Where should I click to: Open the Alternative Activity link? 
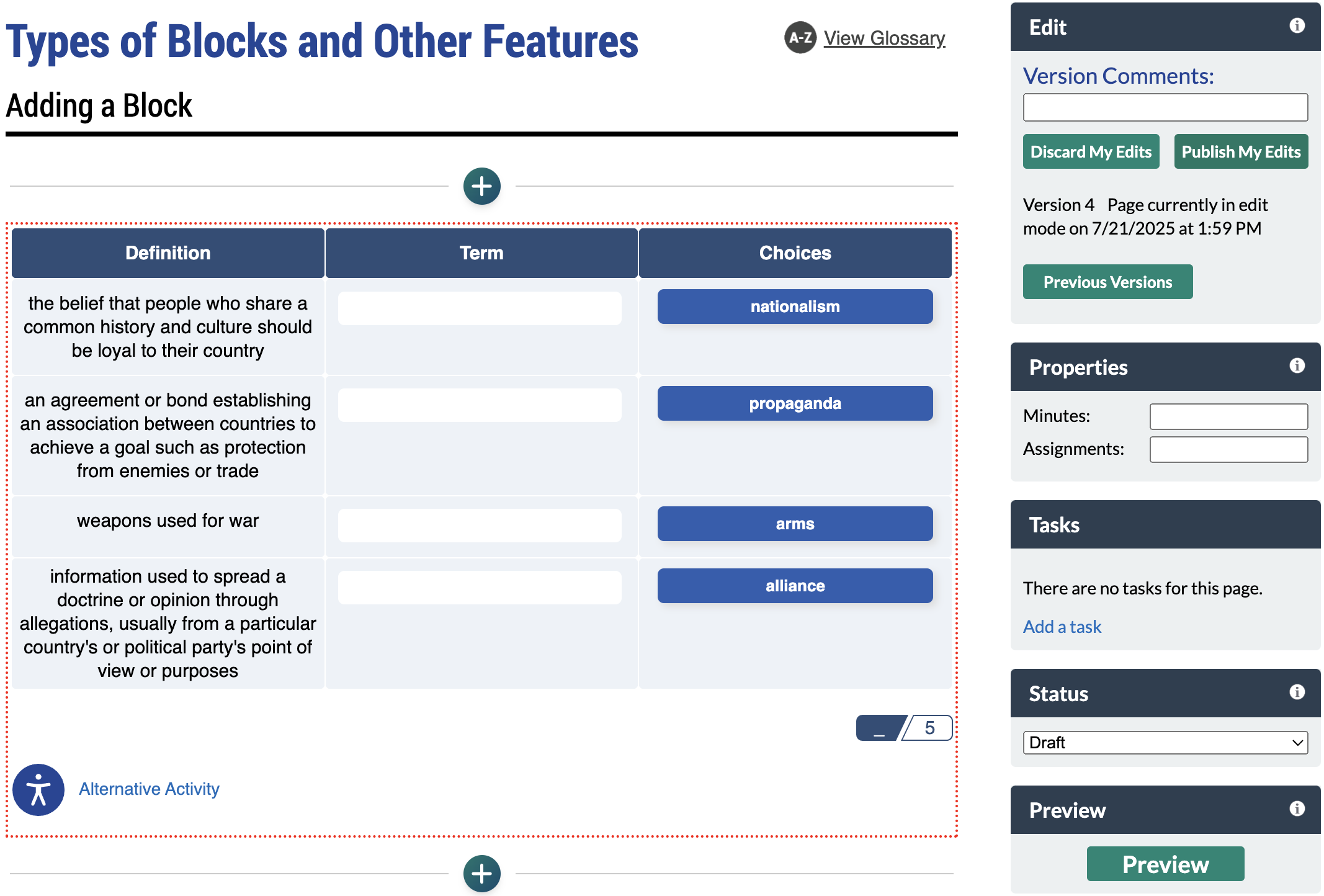(148, 789)
